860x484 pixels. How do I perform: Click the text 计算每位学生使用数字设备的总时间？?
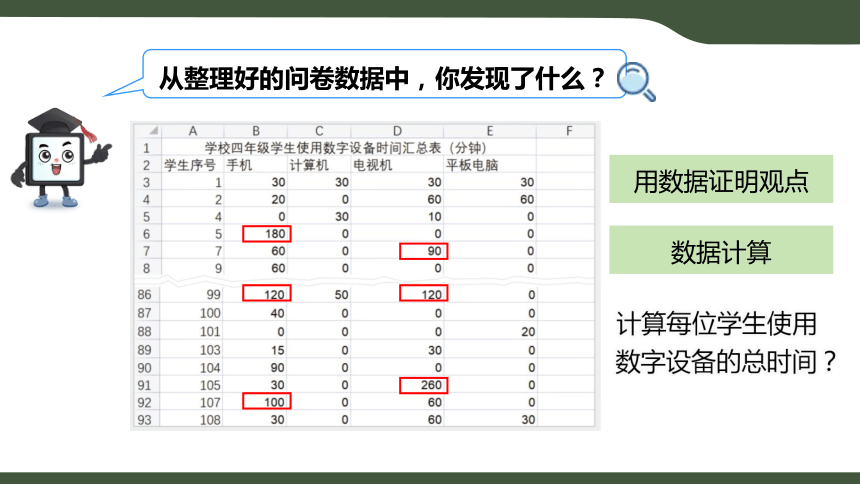coord(725,342)
